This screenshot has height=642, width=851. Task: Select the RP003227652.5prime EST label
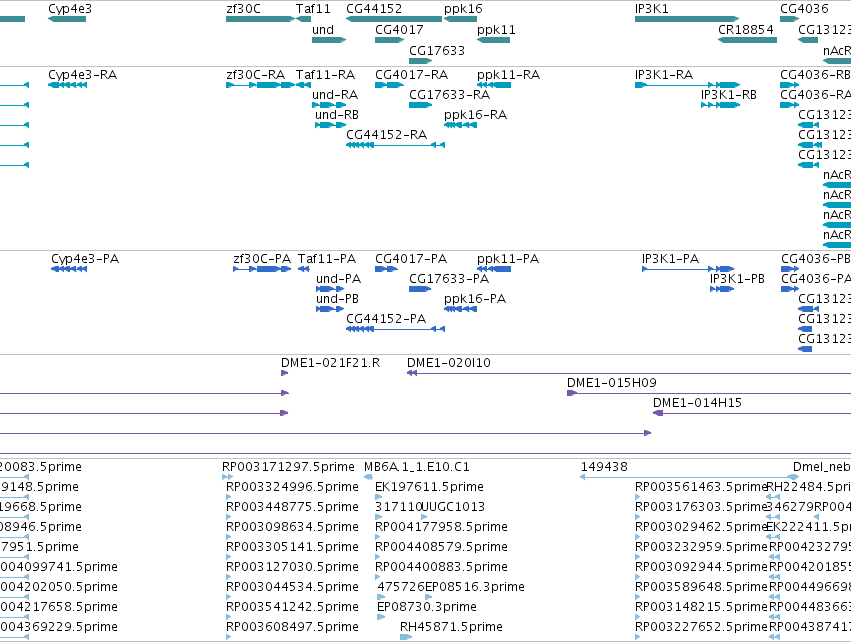pyautogui.click(x=701, y=627)
